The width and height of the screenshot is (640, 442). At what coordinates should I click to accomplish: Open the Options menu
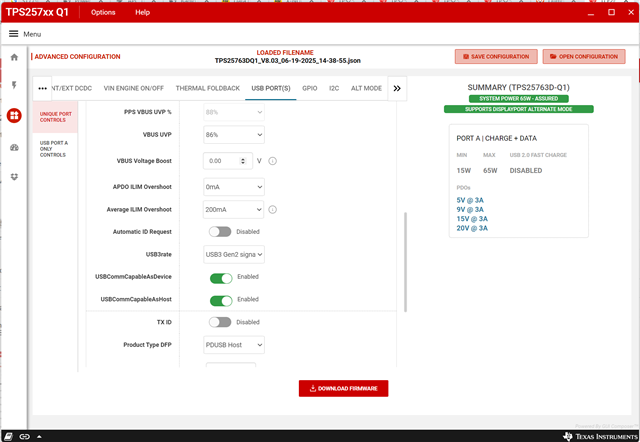click(103, 12)
